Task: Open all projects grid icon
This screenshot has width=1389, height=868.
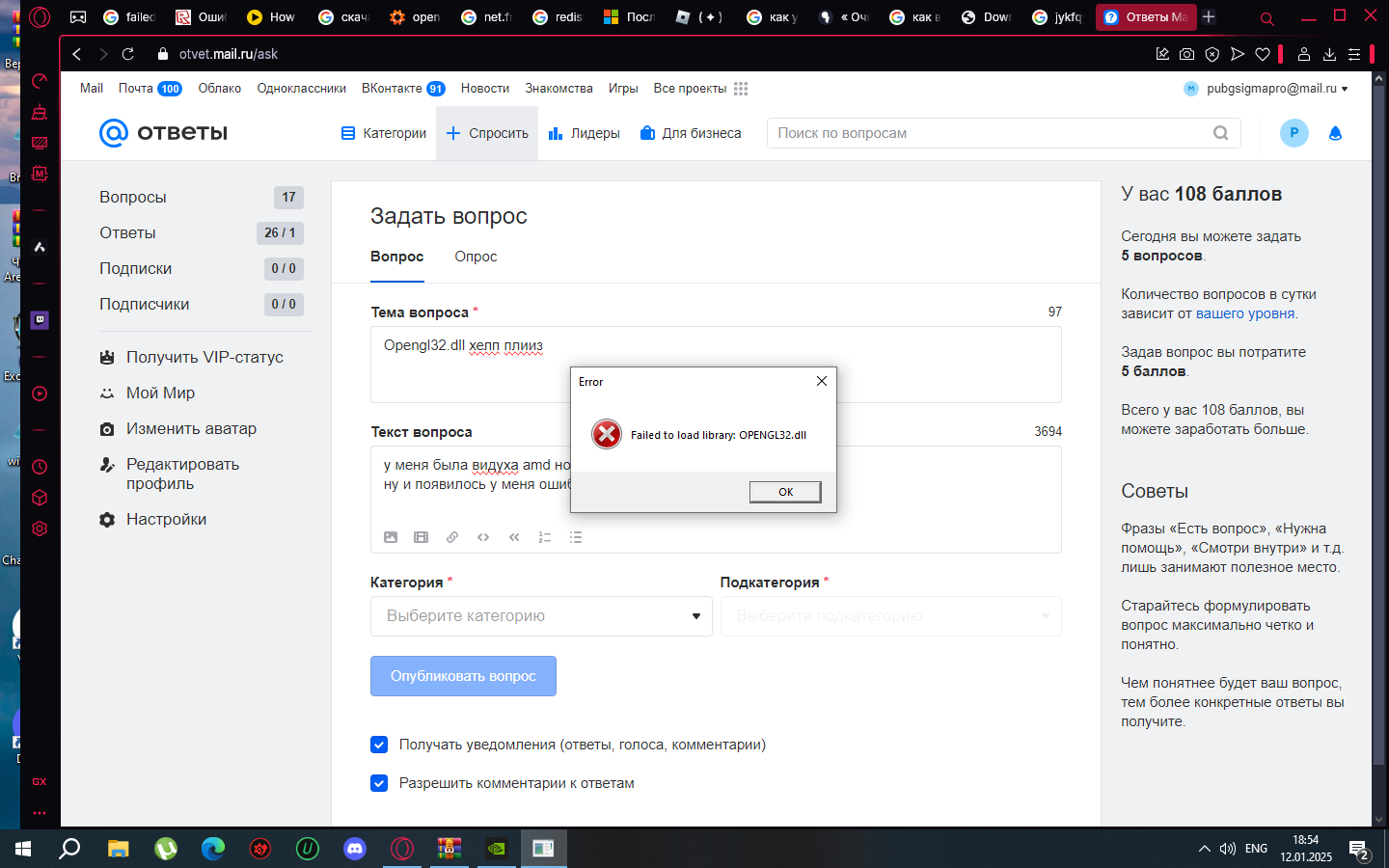Action: (741, 89)
